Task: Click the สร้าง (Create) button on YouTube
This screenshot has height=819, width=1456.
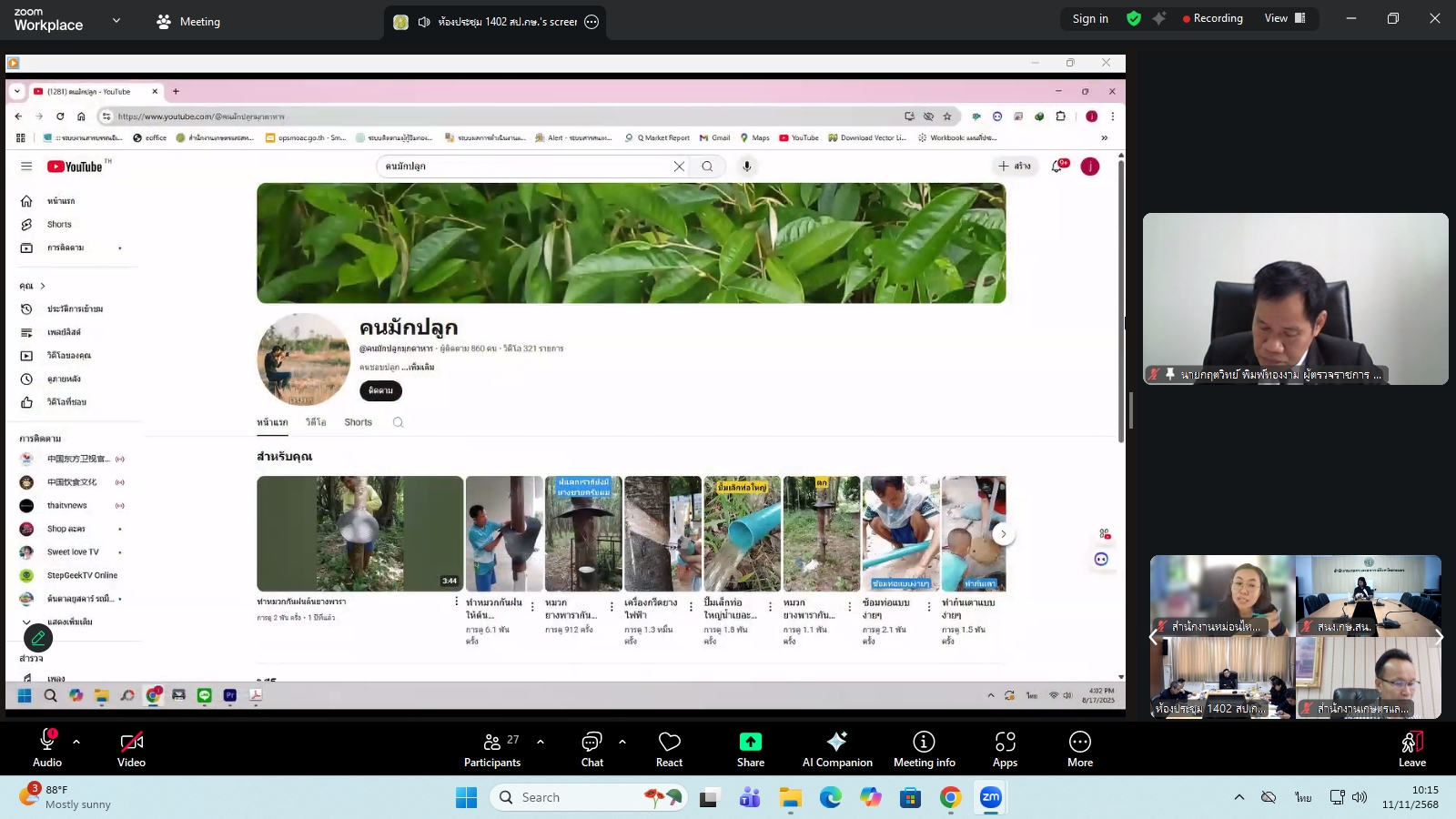Action: click(1016, 166)
